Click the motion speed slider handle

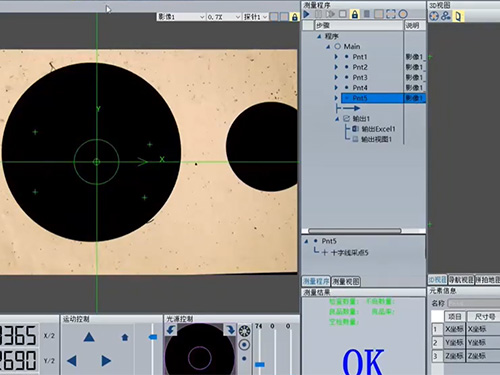coord(153,337)
